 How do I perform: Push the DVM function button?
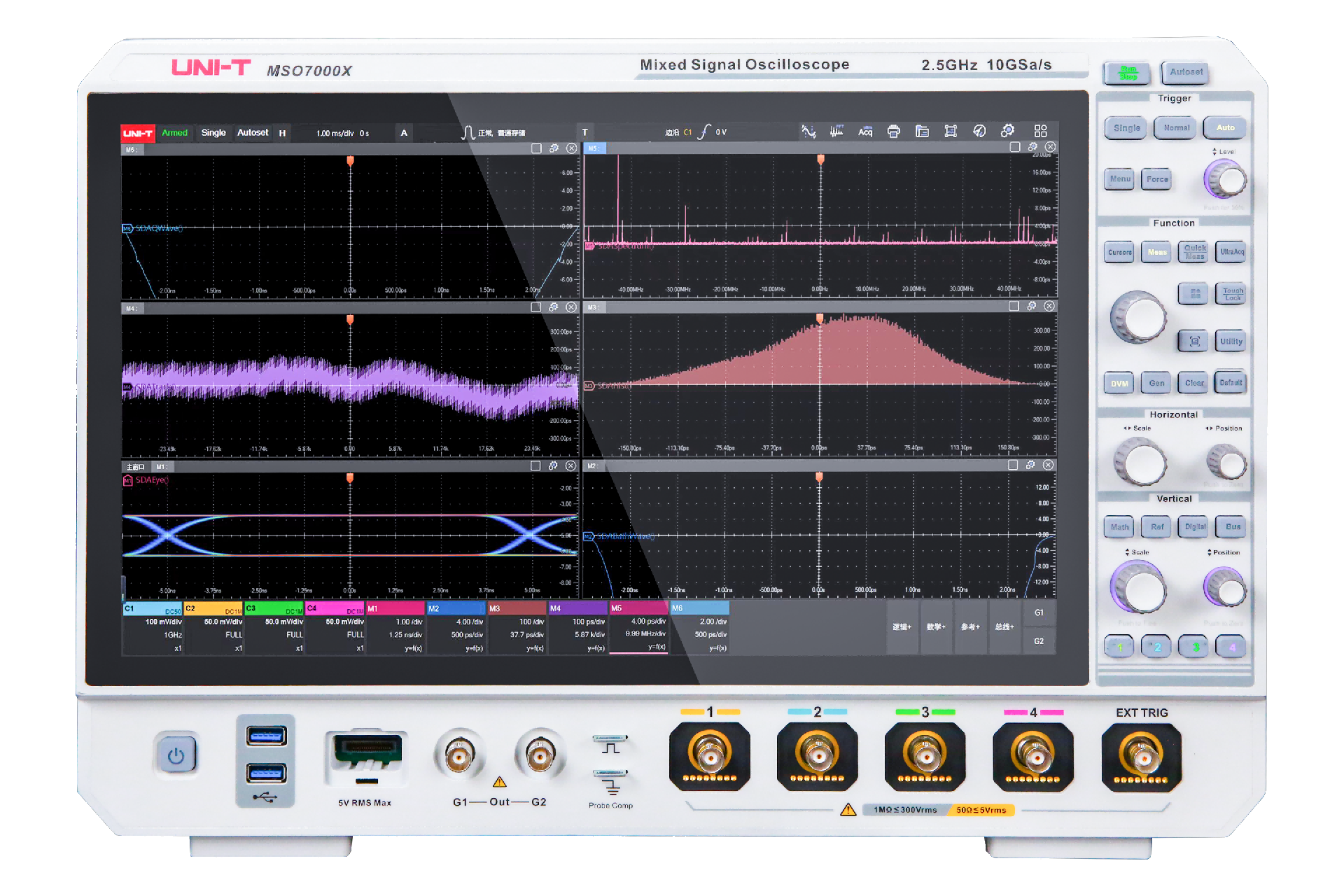(1119, 383)
